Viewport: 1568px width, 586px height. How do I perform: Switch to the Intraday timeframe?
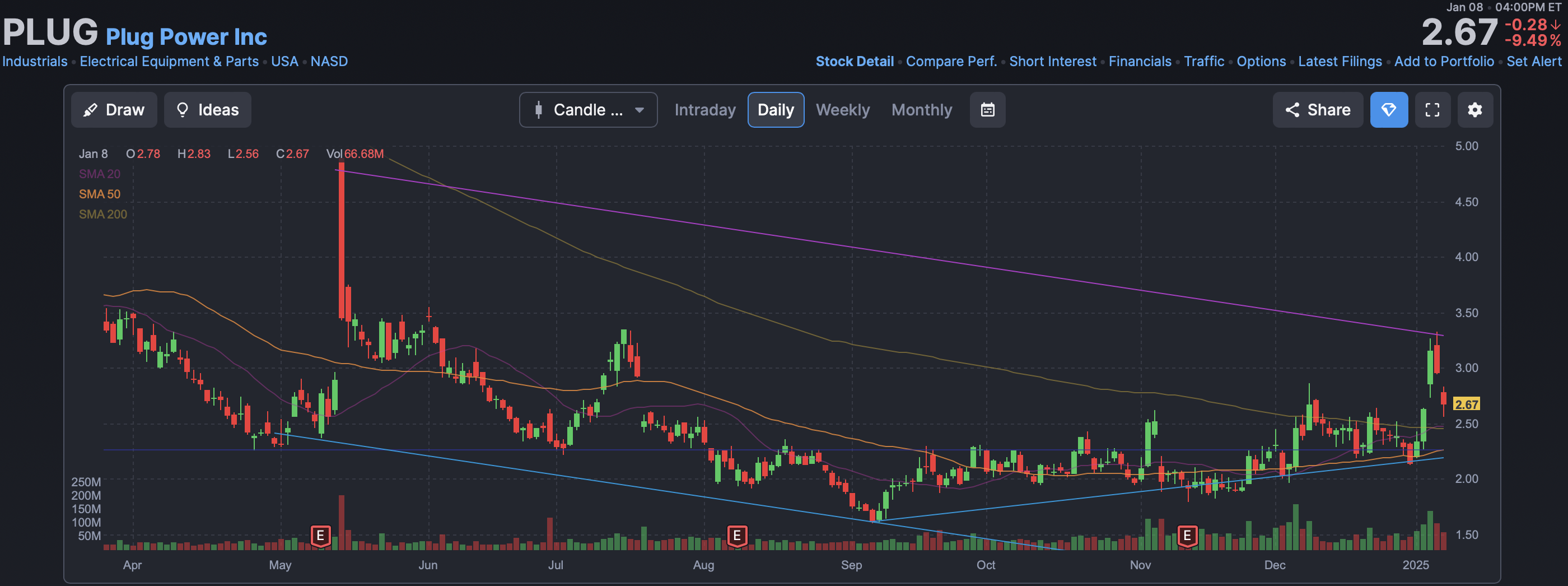(x=705, y=110)
